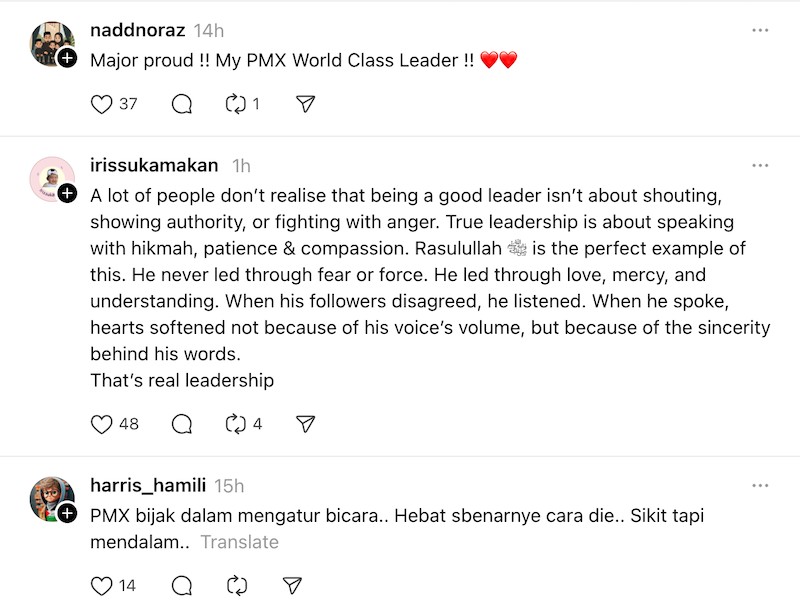Viewport: 800px width, 610px height.
Task: Repost harris_hamili's PMX post
Action: click(x=236, y=585)
